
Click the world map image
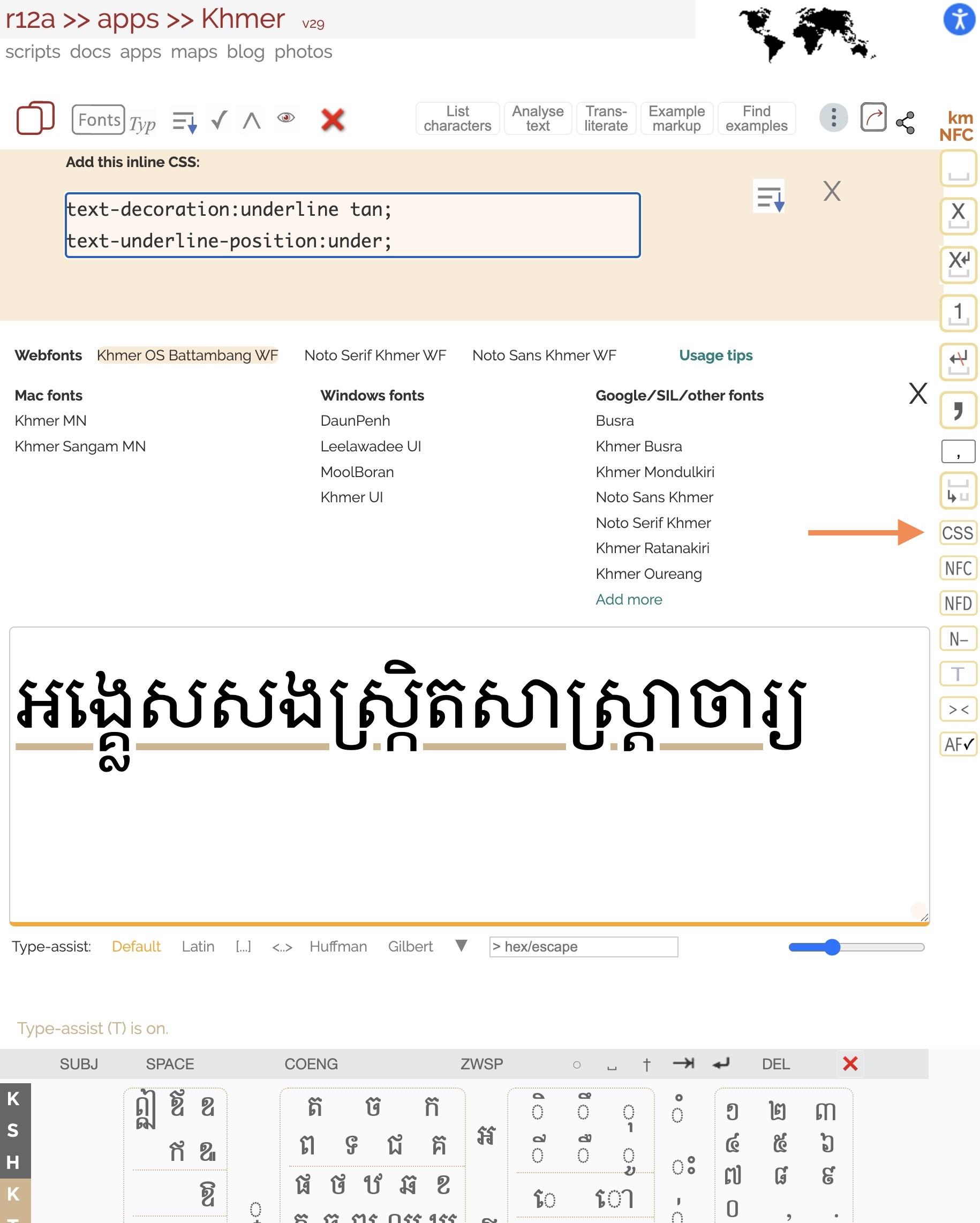click(806, 33)
